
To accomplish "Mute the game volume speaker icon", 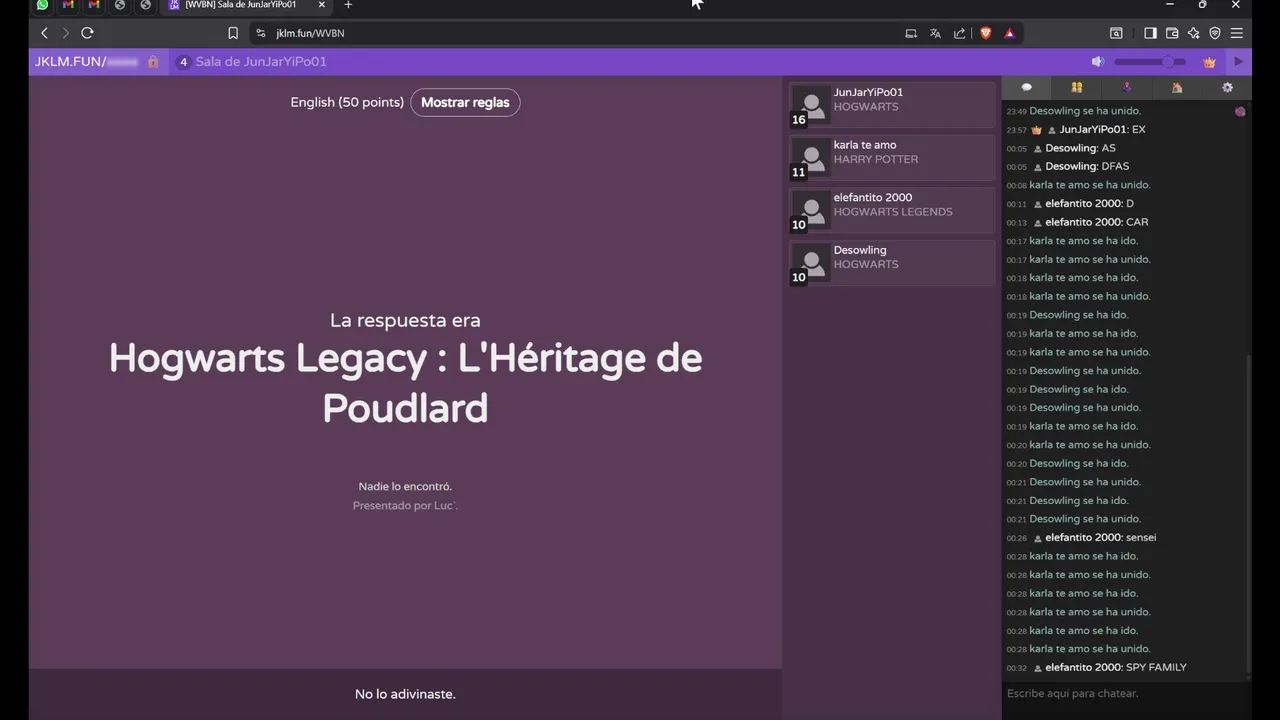I will [x=1098, y=62].
